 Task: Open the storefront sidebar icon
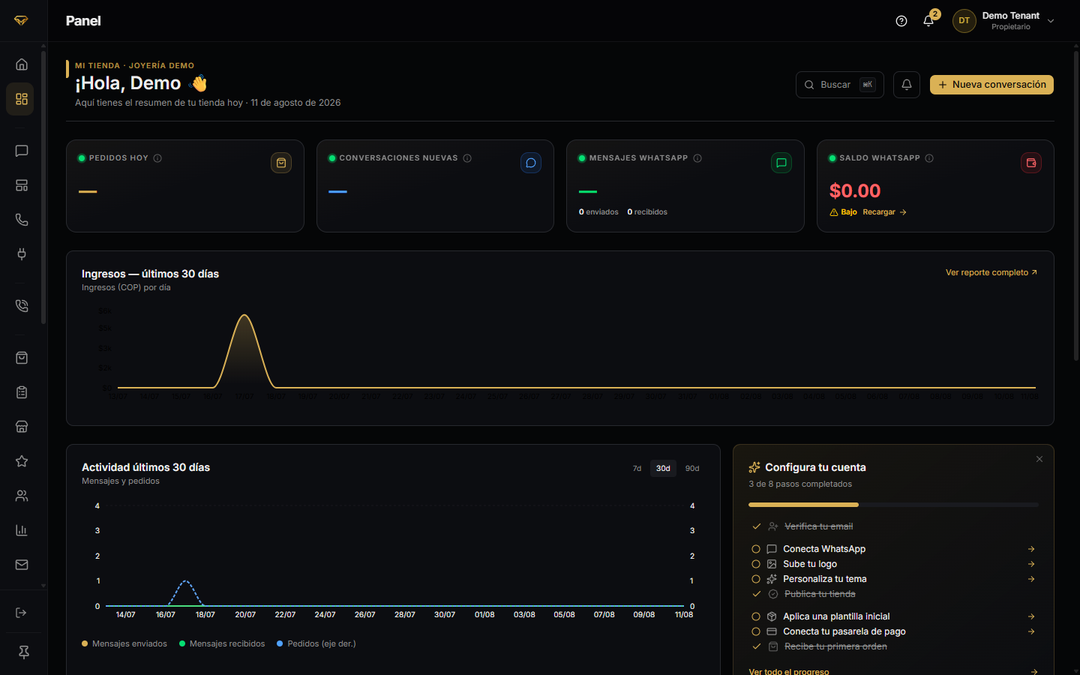click(x=21, y=426)
